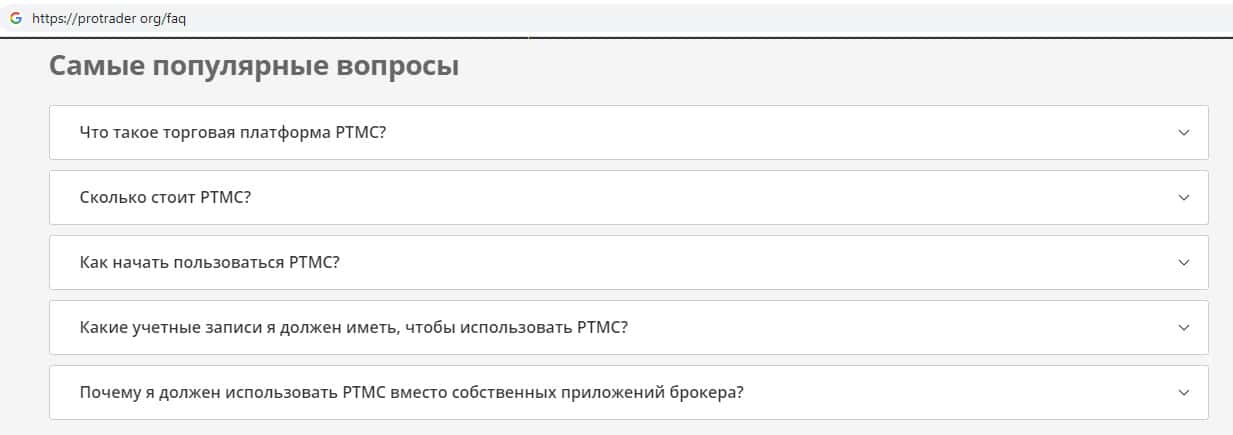
Task: Click the question about "собственных приложений брокера"
Action: [411, 392]
